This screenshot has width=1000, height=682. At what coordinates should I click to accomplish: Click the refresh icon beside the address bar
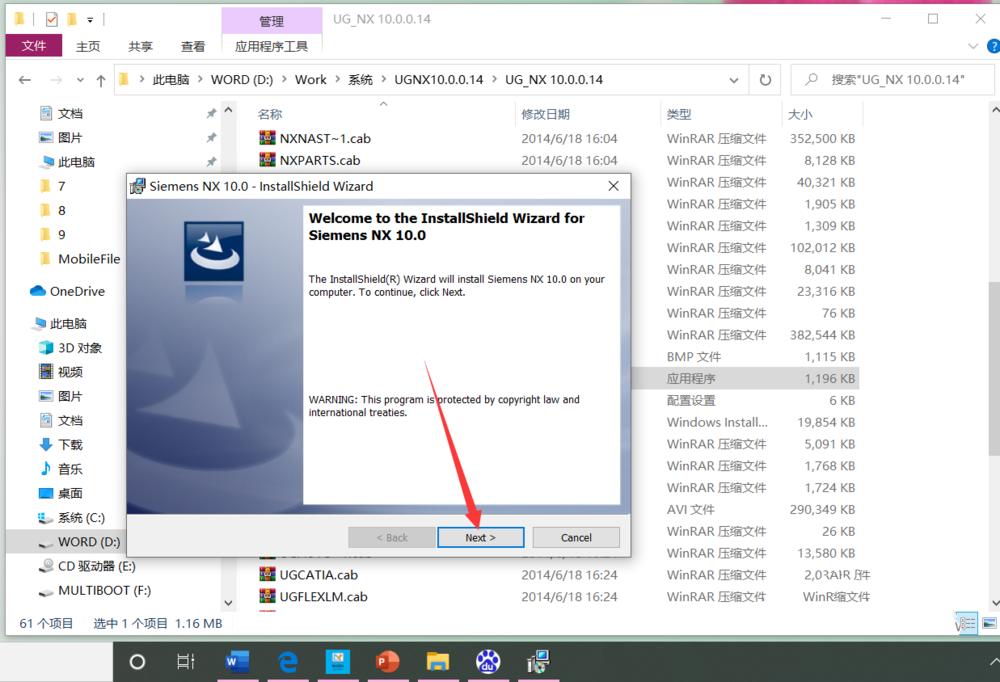coord(764,79)
